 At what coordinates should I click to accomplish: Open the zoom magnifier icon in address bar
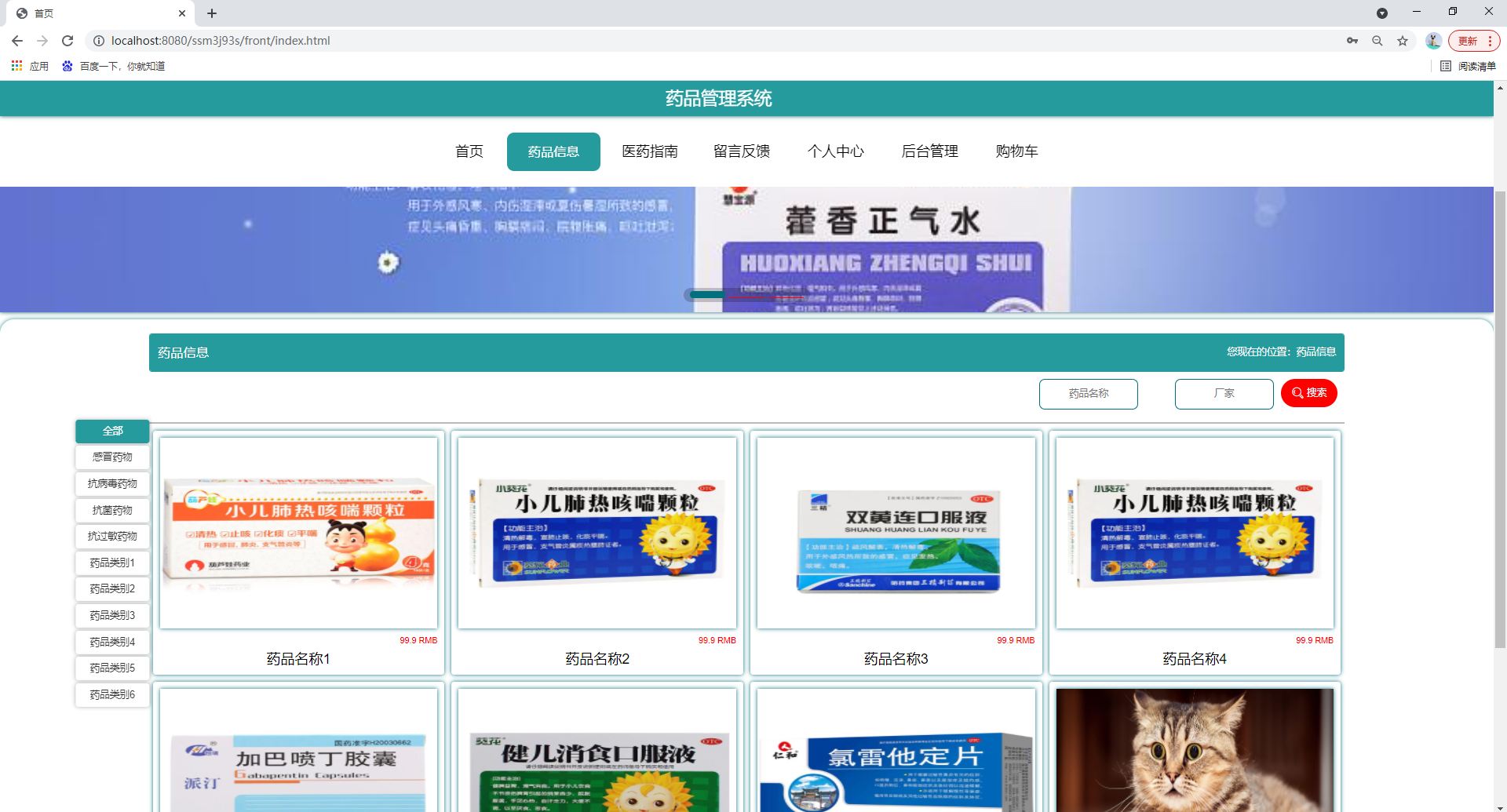tap(1377, 41)
